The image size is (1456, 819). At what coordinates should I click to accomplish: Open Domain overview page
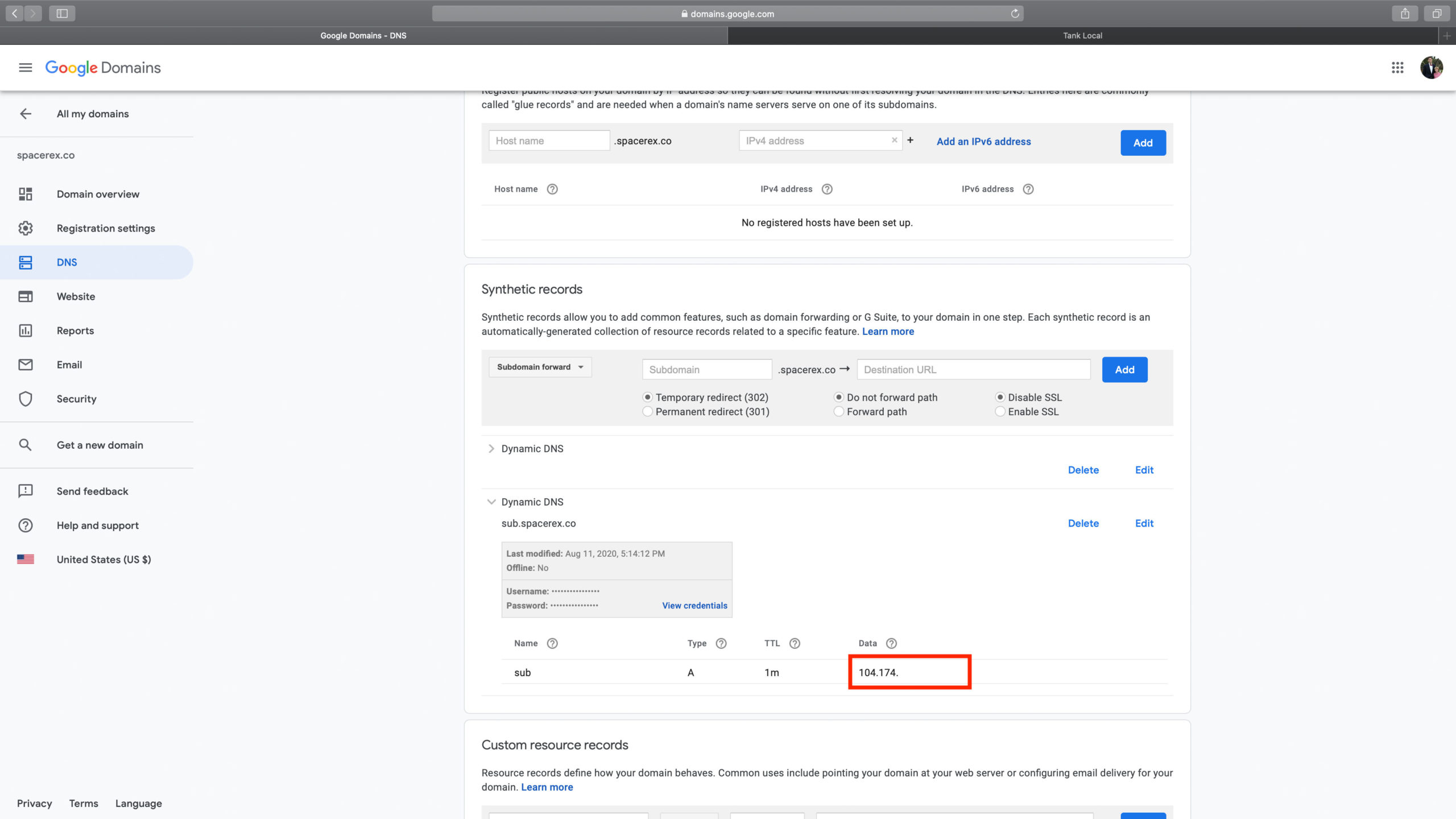[98, 194]
